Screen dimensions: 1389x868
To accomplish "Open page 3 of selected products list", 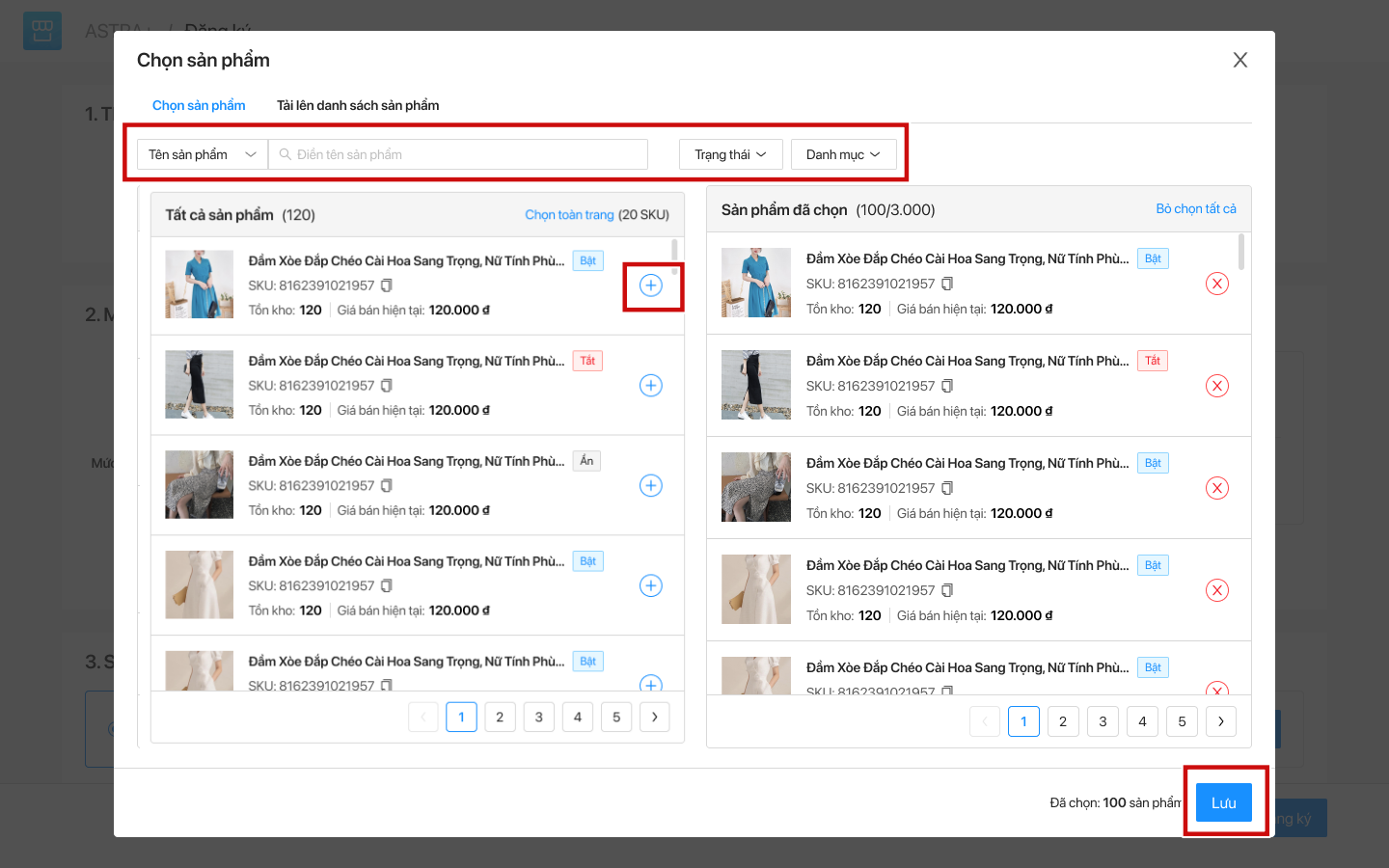I will point(1103,721).
